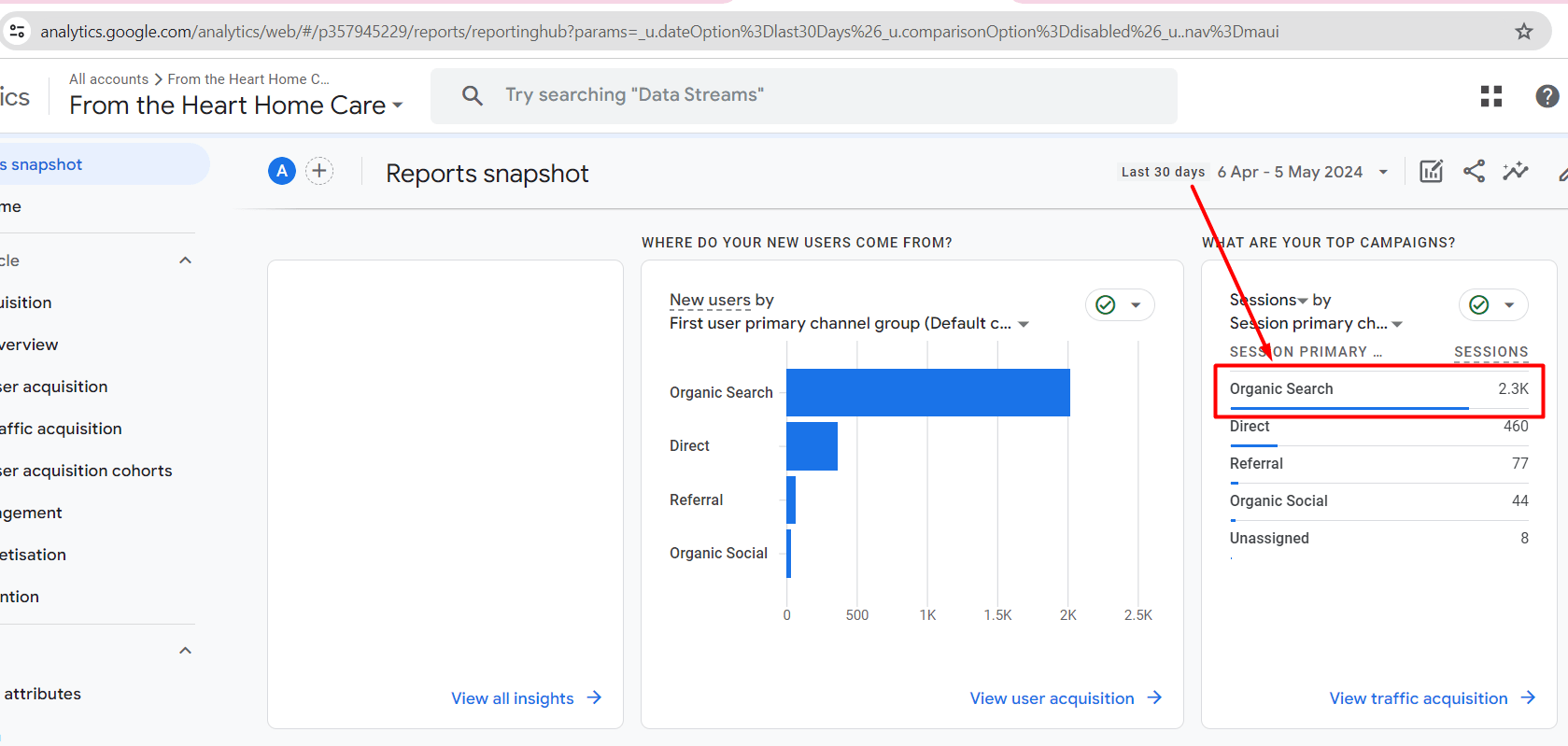The width and height of the screenshot is (1568, 746).
Task: Click the Direct bar in chart
Action: pyautogui.click(x=812, y=446)
